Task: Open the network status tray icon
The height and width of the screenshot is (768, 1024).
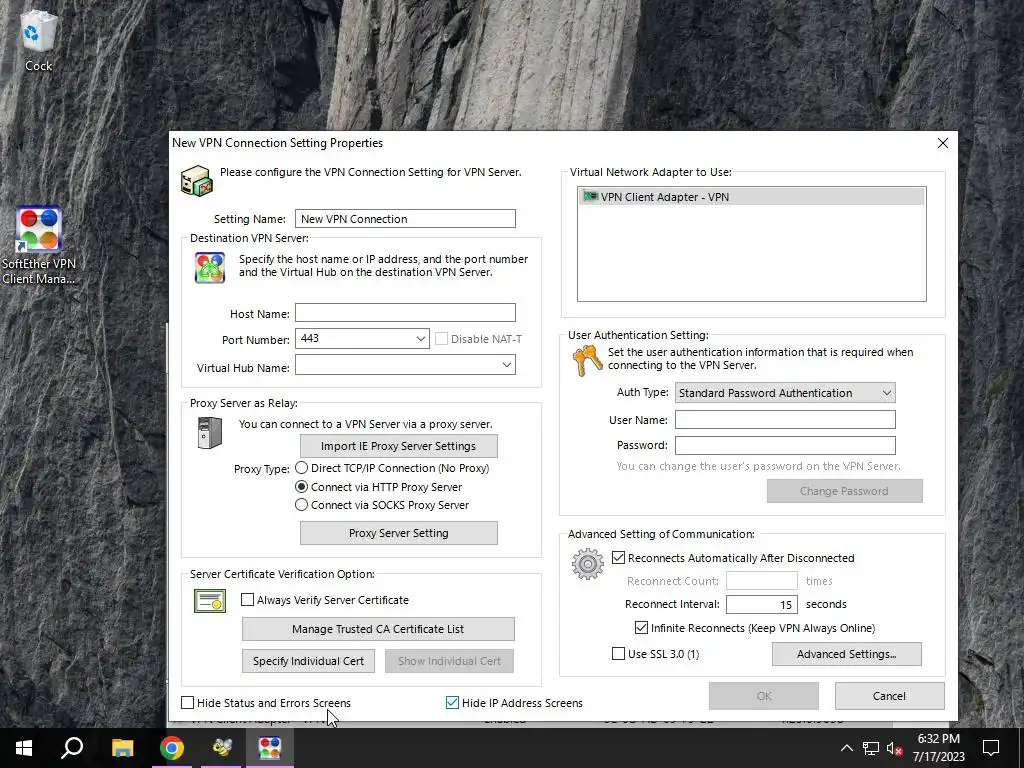Action: pyautogui.click(x=871, y=748)
